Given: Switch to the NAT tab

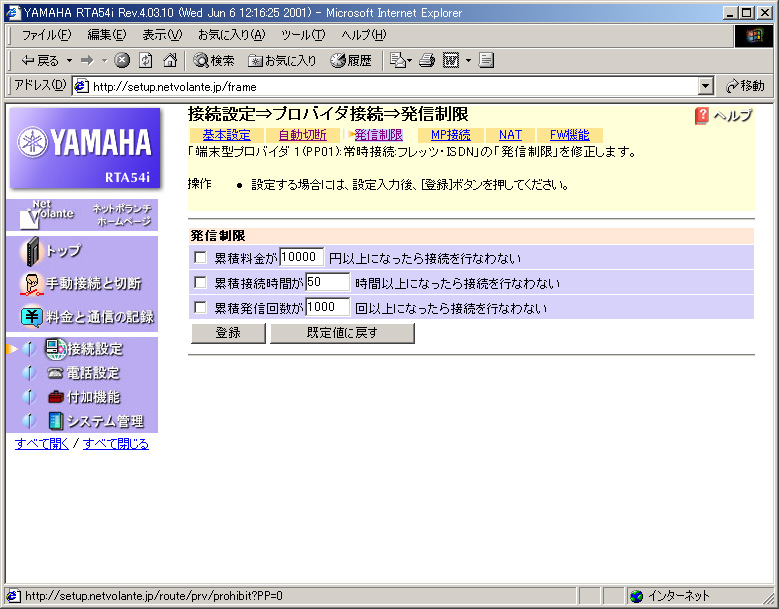Looking at the screenshot, I should click(510, 135).
